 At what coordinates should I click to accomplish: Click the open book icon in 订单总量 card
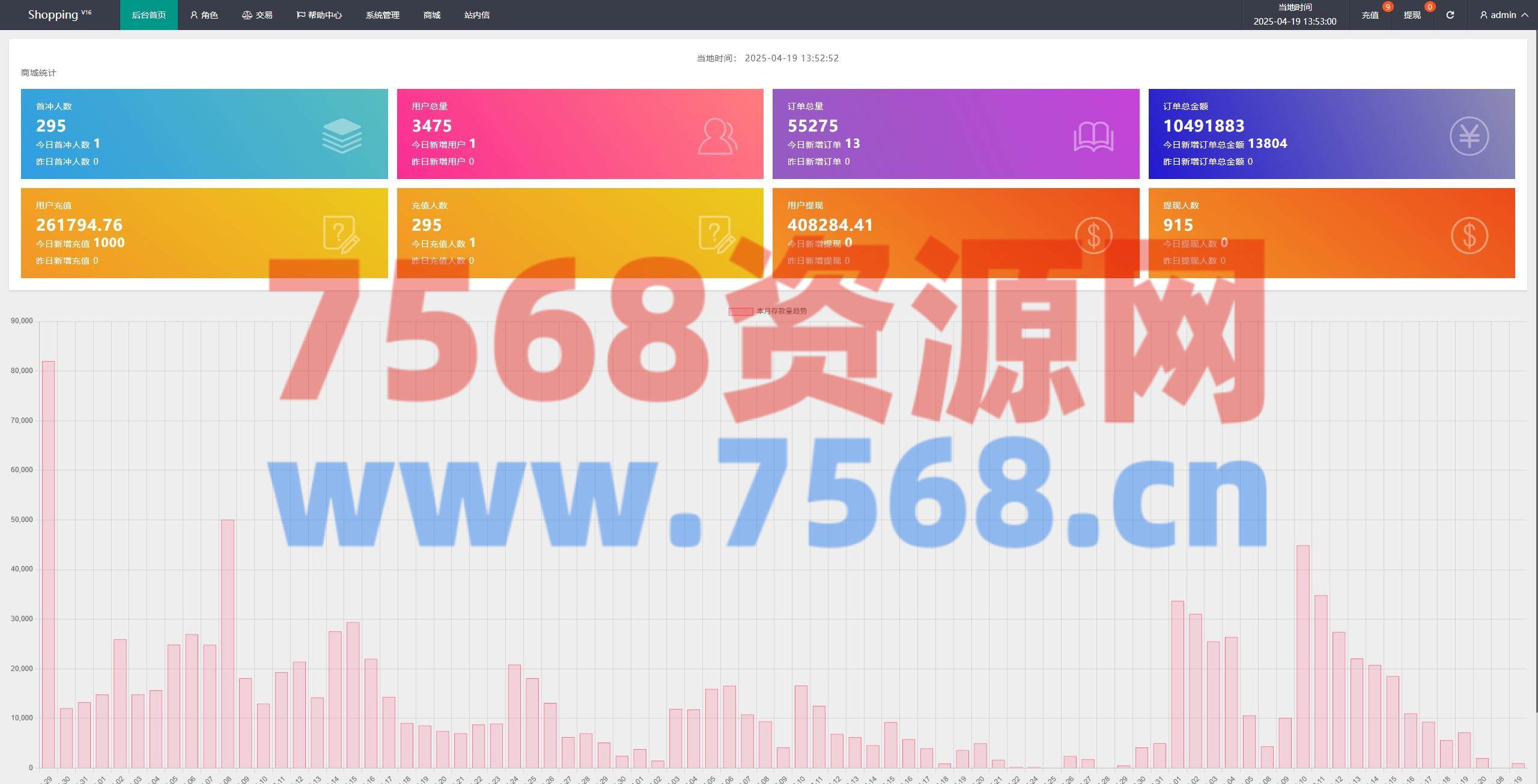click(1093, 137)
